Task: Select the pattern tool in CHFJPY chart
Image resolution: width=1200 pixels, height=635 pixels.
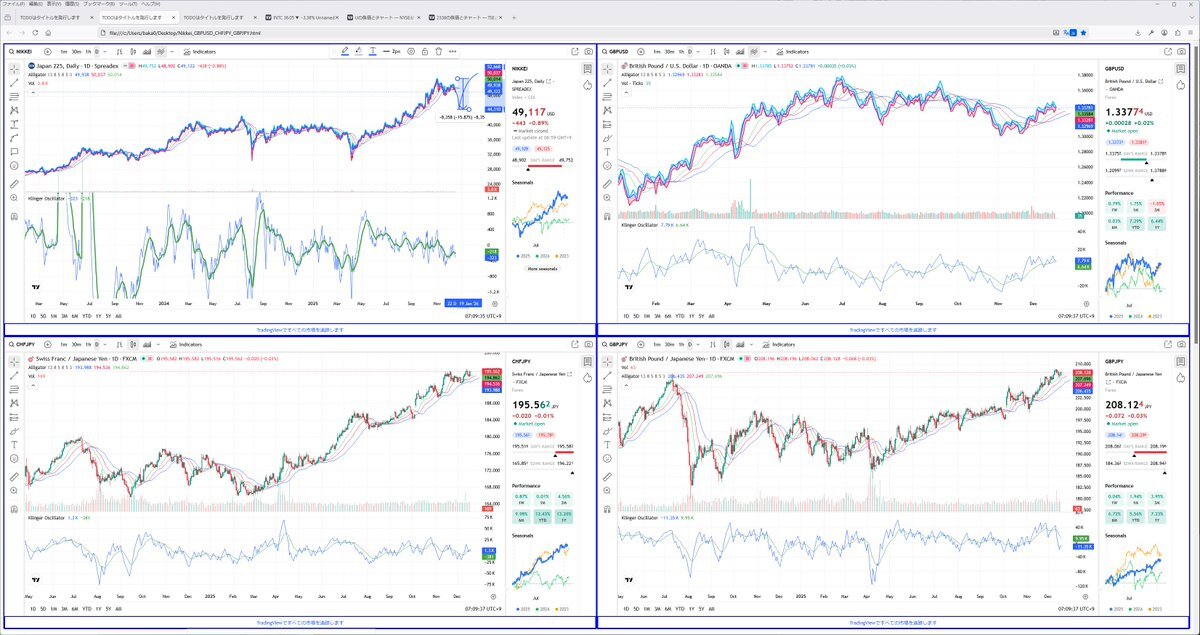Action: tap(15, 401)
